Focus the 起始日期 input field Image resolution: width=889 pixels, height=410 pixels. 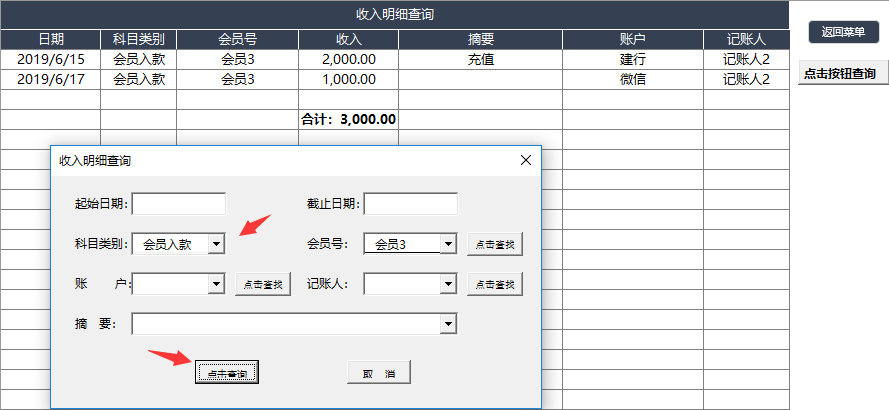[179, 204]
